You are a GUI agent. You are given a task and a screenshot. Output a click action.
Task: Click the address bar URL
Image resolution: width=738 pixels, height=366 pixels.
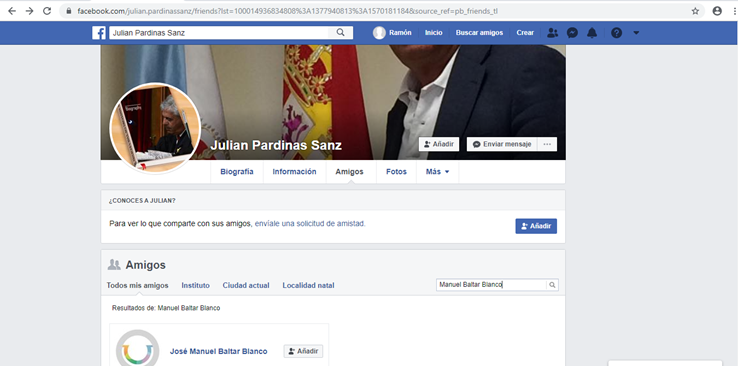pos(287,11)
